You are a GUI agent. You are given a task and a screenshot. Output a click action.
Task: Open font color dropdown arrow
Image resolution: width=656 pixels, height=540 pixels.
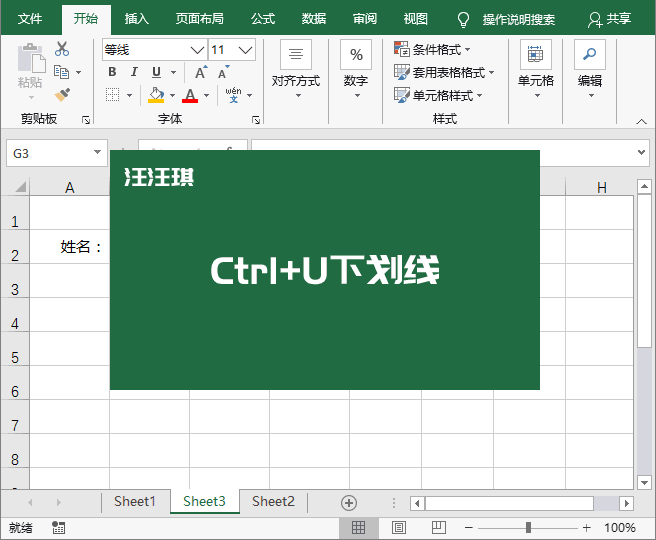pyautogui.click(x=207, y=95)
